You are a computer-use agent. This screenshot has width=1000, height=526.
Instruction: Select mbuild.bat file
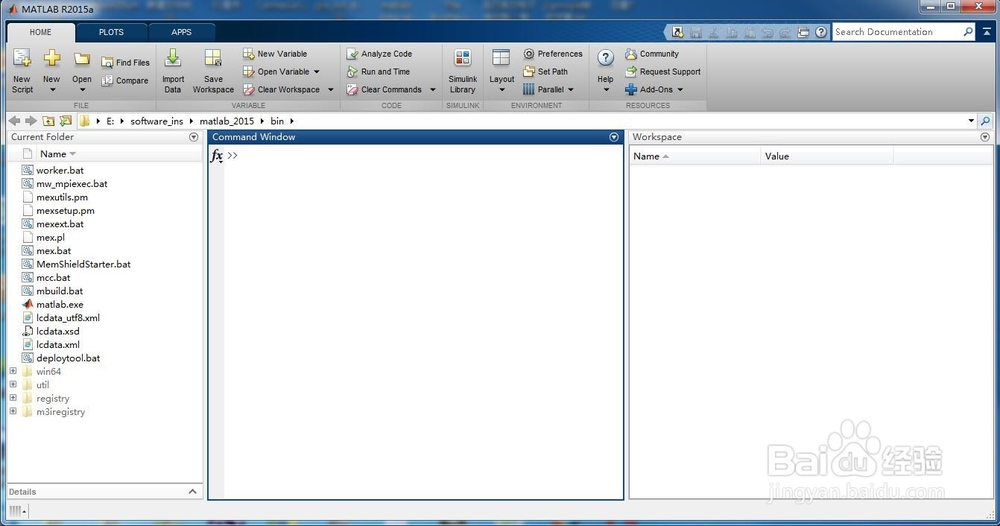[59, 291]
